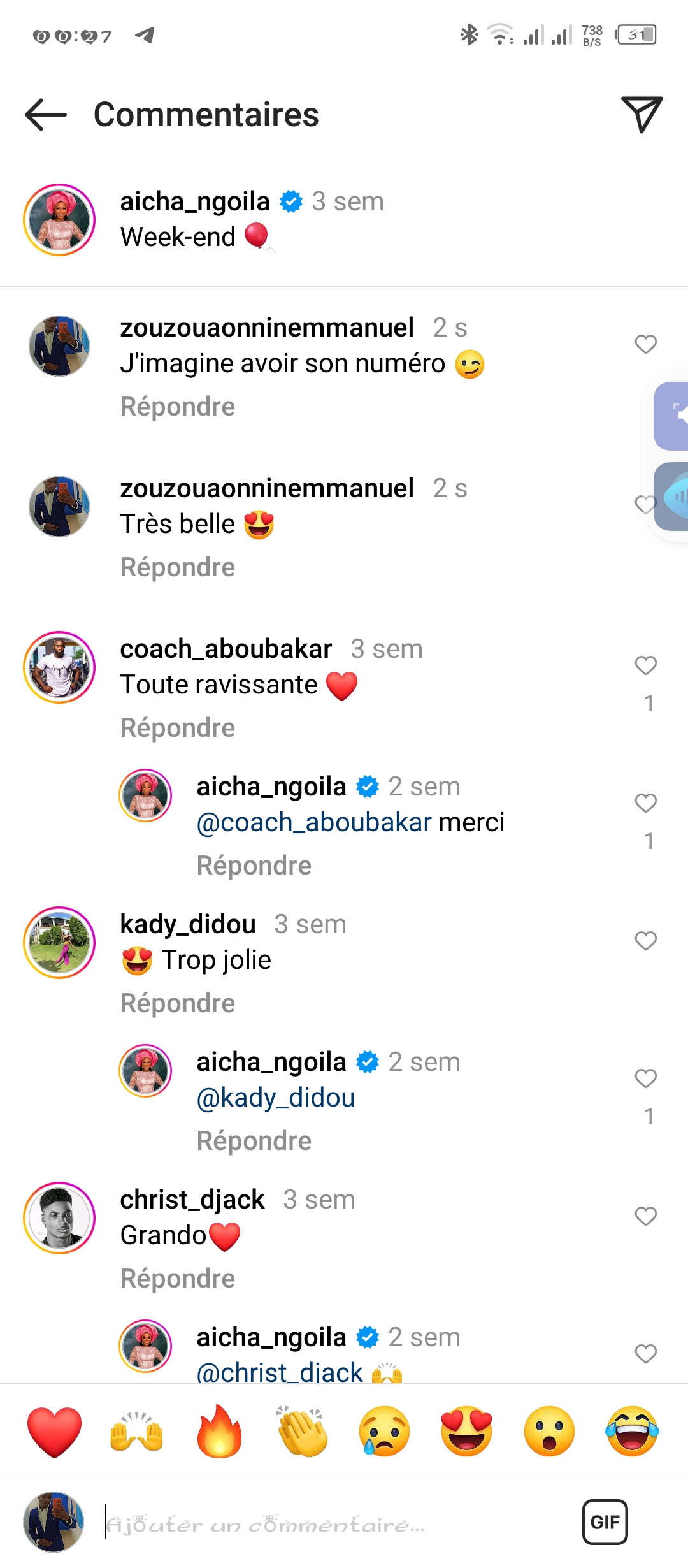Reply to the "Très belle" comment
688x1568 pixels.
[178, 567]
